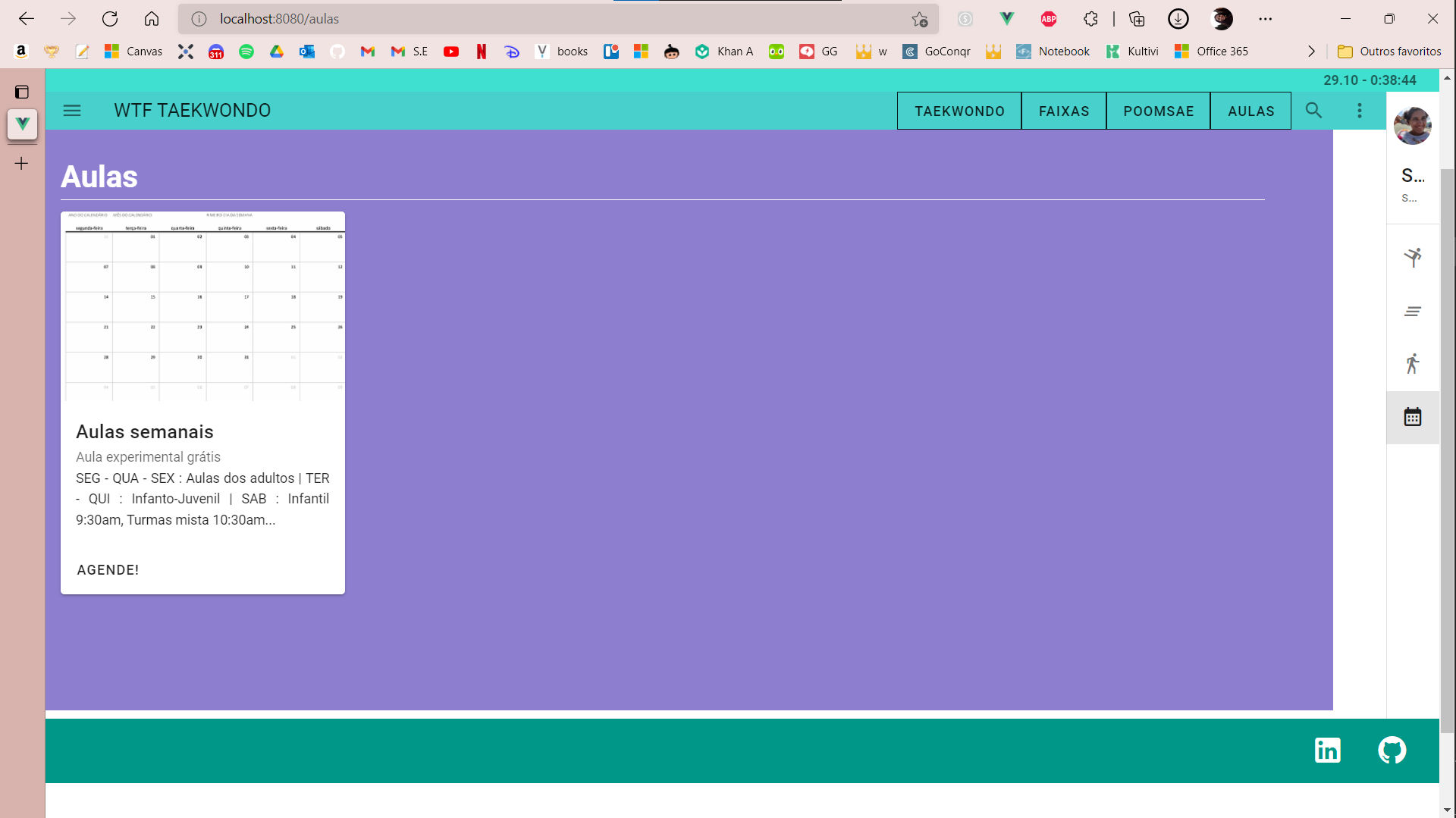Open the LinkedIn icon in the footer

[x=1328, y=750]
